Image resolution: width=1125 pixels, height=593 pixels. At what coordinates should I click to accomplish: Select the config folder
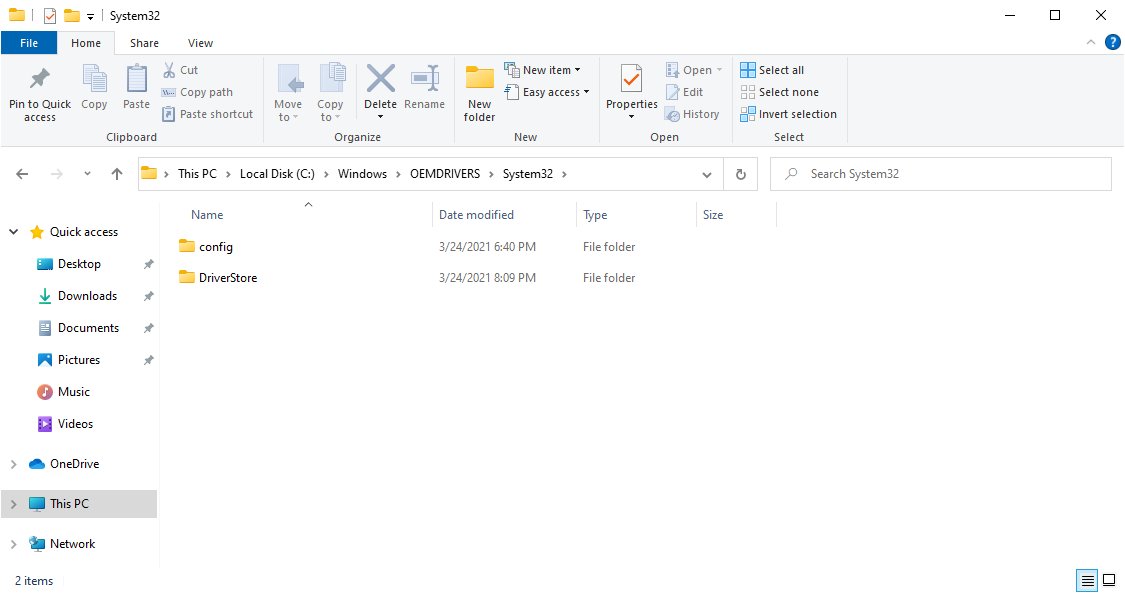[215, 247]
